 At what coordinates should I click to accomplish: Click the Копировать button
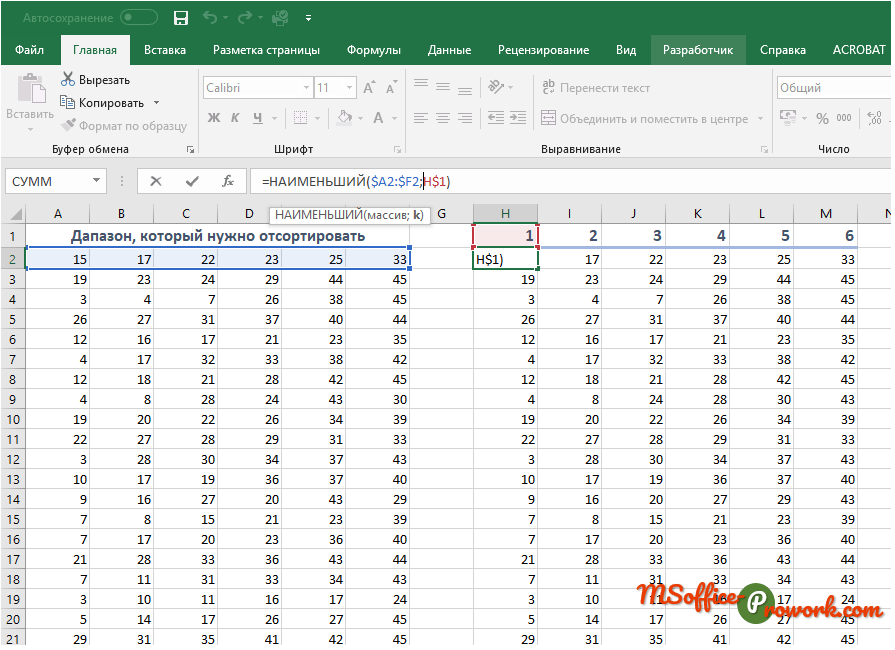[x=102, y=103]
